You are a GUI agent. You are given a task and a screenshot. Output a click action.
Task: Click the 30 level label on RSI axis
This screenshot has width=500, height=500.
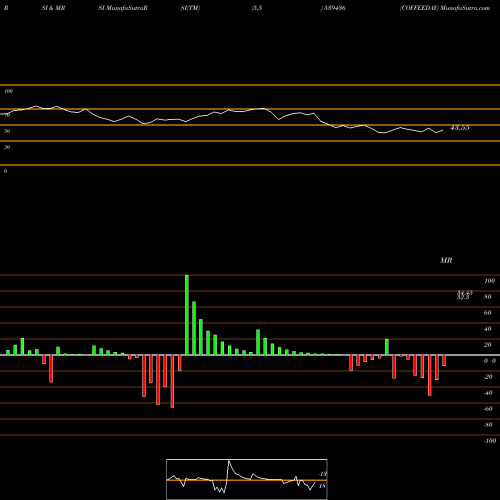pyautogui.click(x=7, y=147)
